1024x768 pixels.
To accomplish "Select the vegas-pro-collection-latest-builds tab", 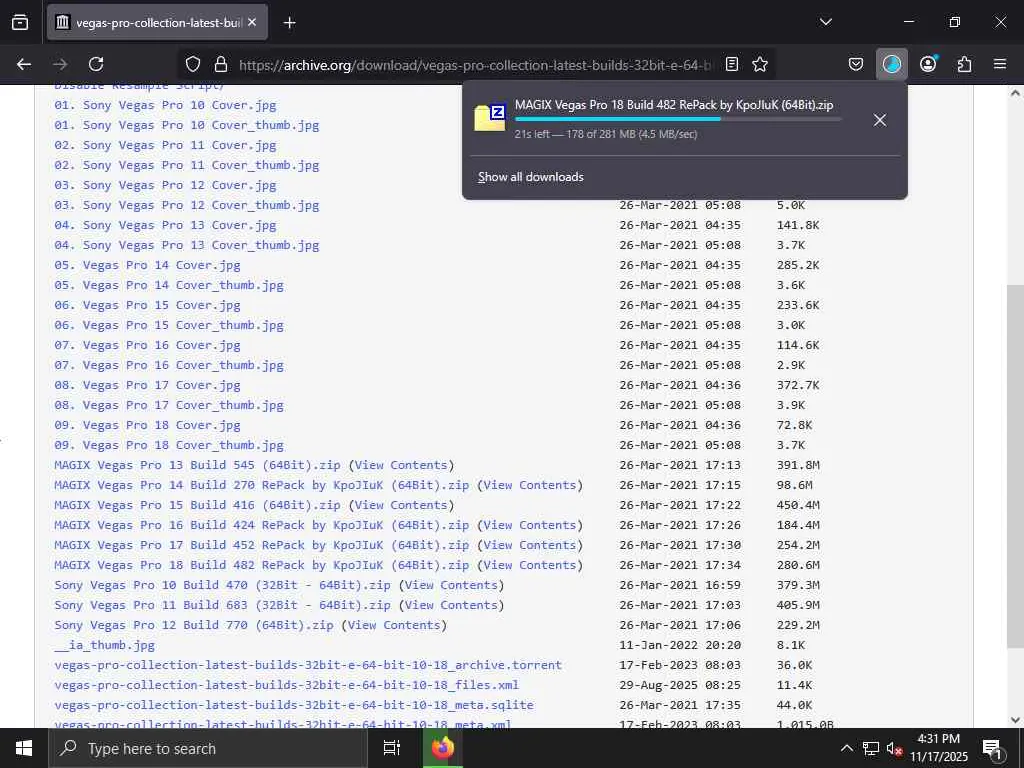I will point(157,22).
